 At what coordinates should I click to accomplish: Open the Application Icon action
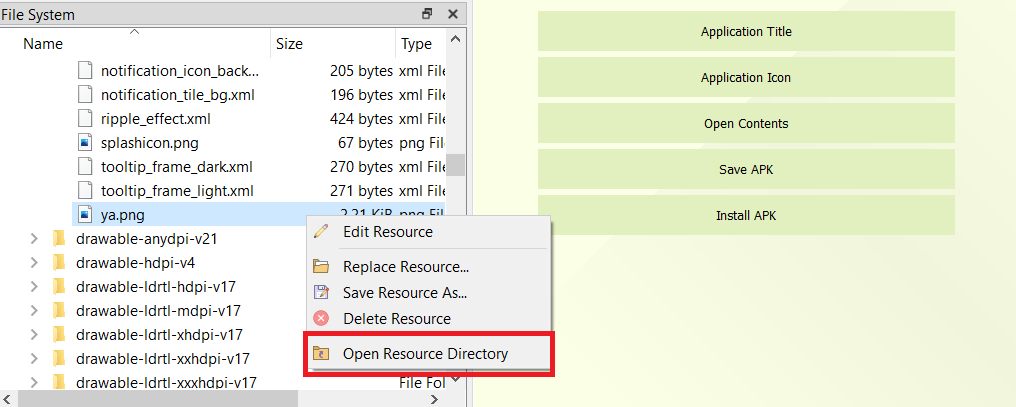(x=746, y=78)
